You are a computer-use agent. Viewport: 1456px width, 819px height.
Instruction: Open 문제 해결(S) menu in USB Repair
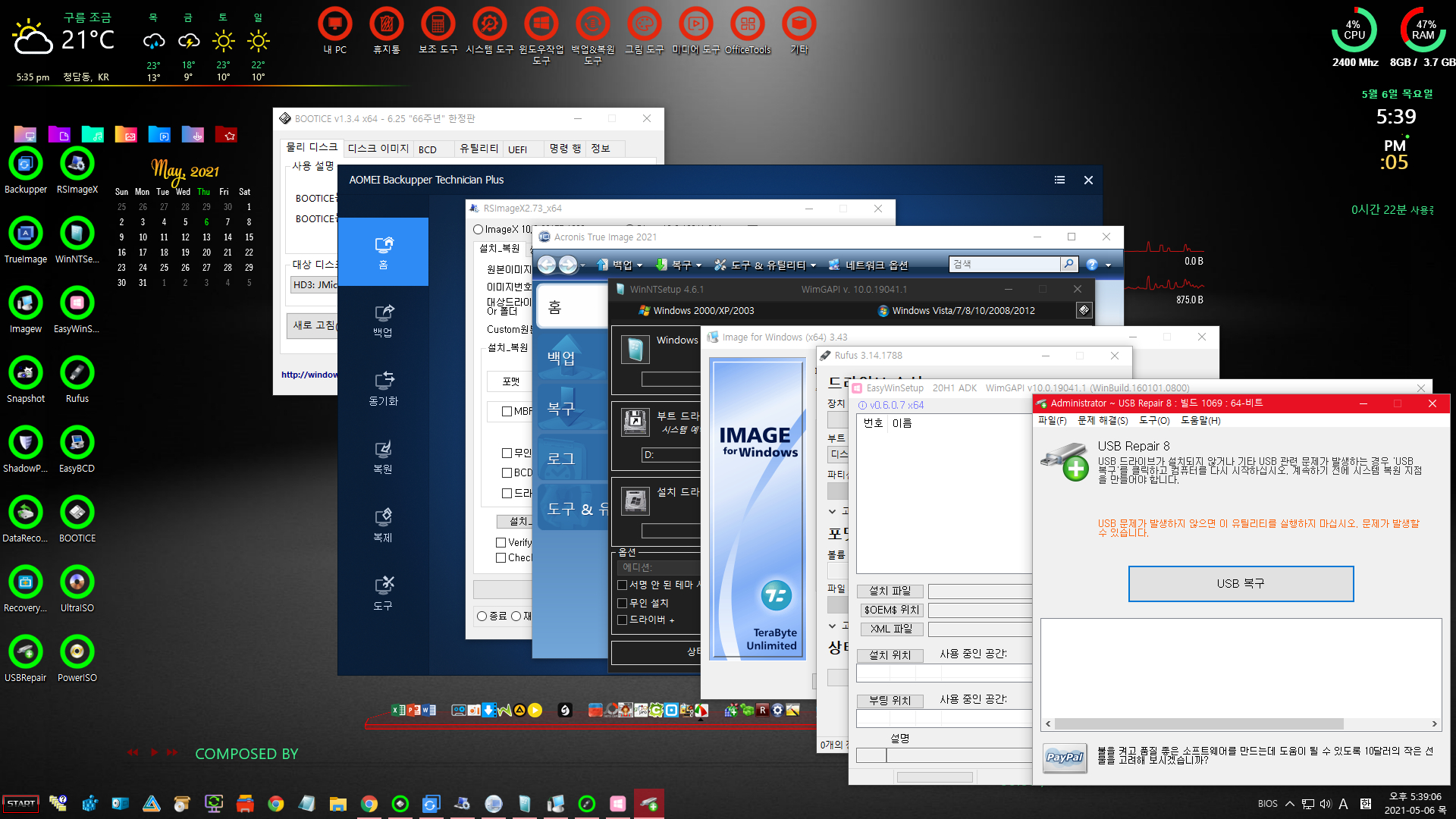click(1103, 420)
